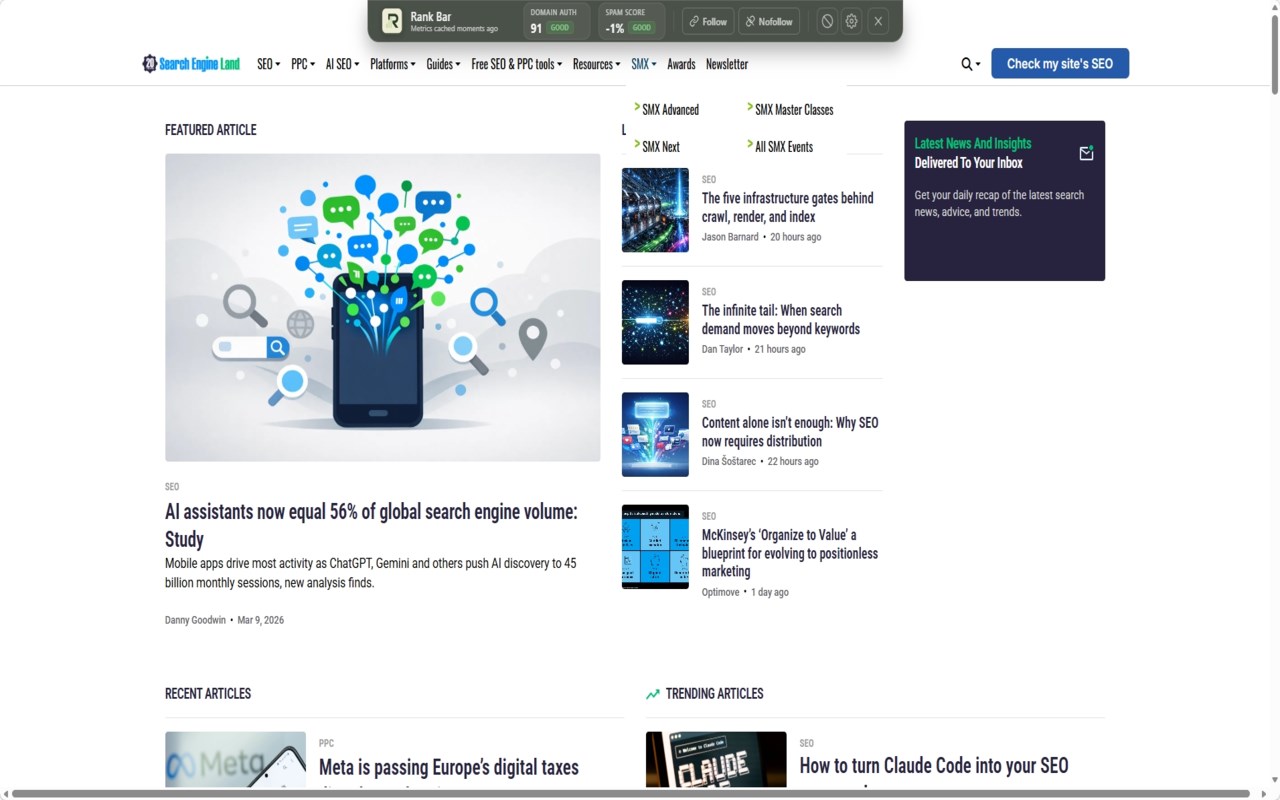This screenshot has width=1280, height=800.
Task: Click 'Mar 9, 2026' date text
Action: point(261,620)
